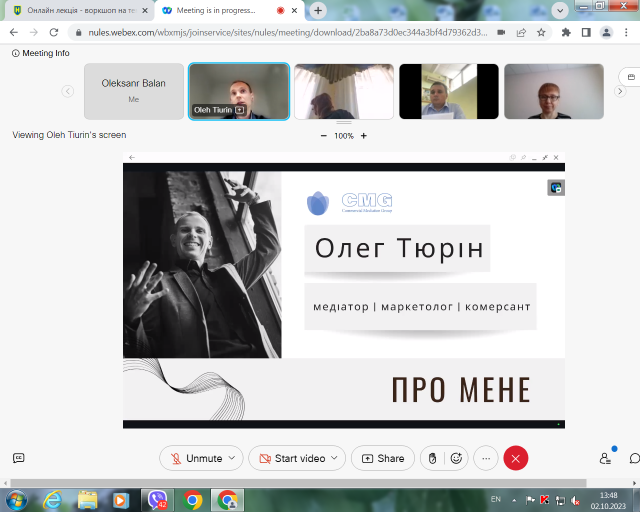Open the reactions emoji icon
This screenshot has width=640, height=512.
coord(456,458)
